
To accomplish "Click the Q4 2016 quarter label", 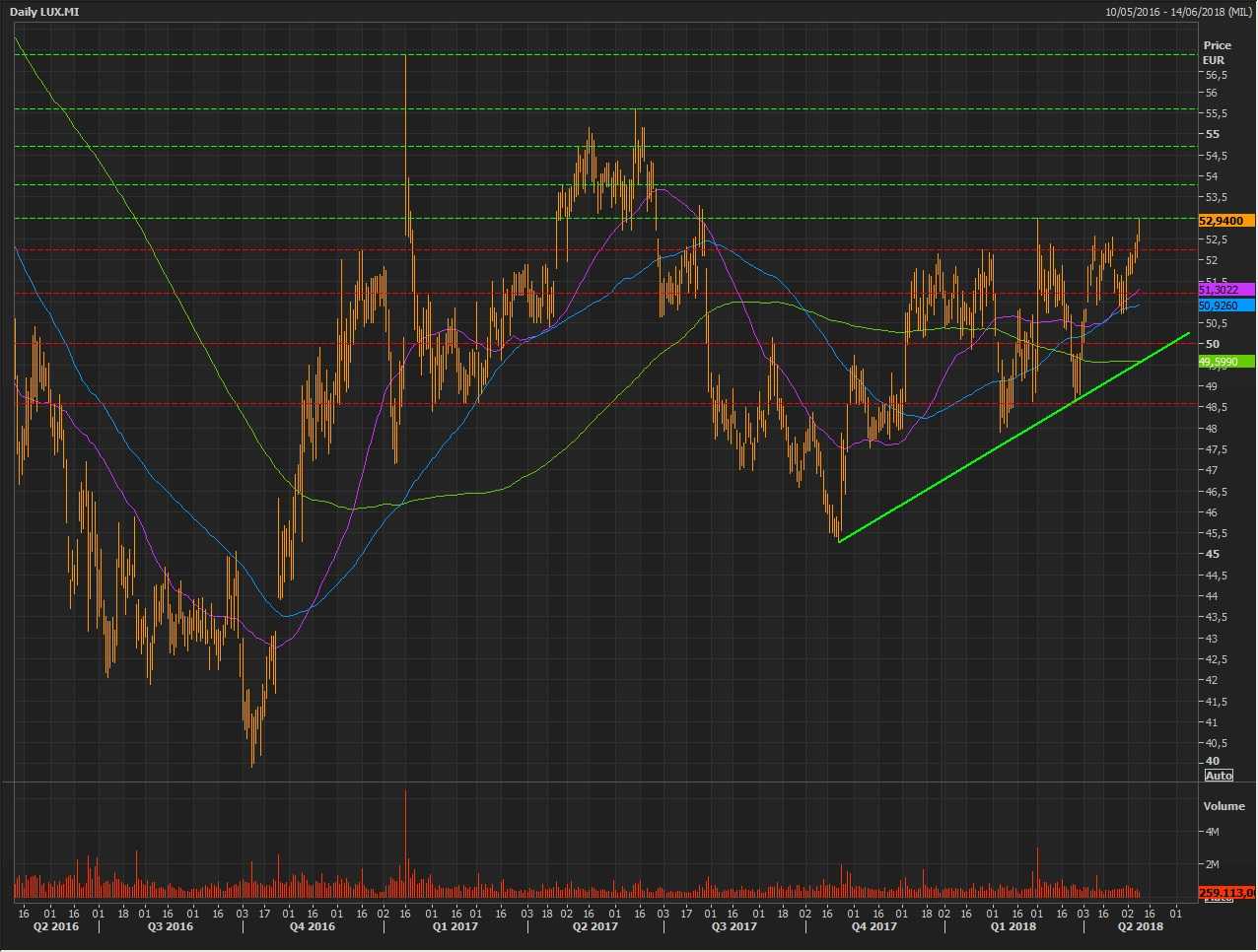I will click(312, 926).
